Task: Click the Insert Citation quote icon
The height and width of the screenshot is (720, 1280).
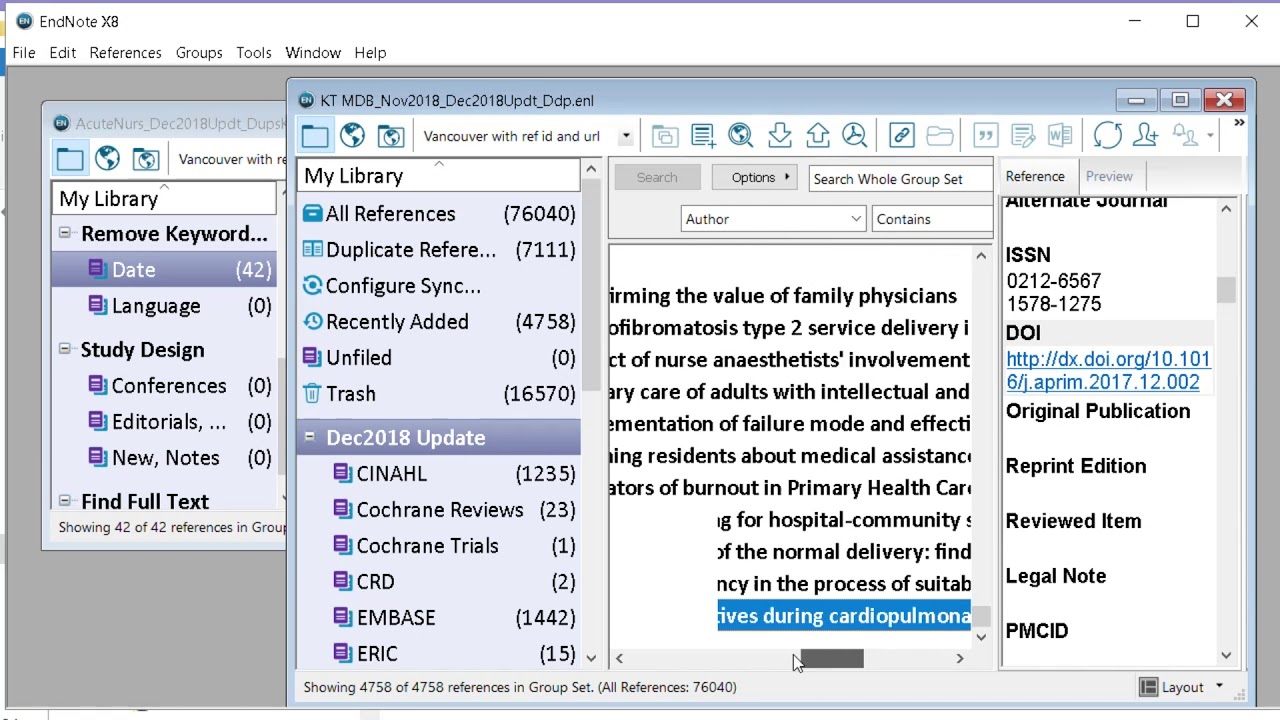Action: pos(985,136)
